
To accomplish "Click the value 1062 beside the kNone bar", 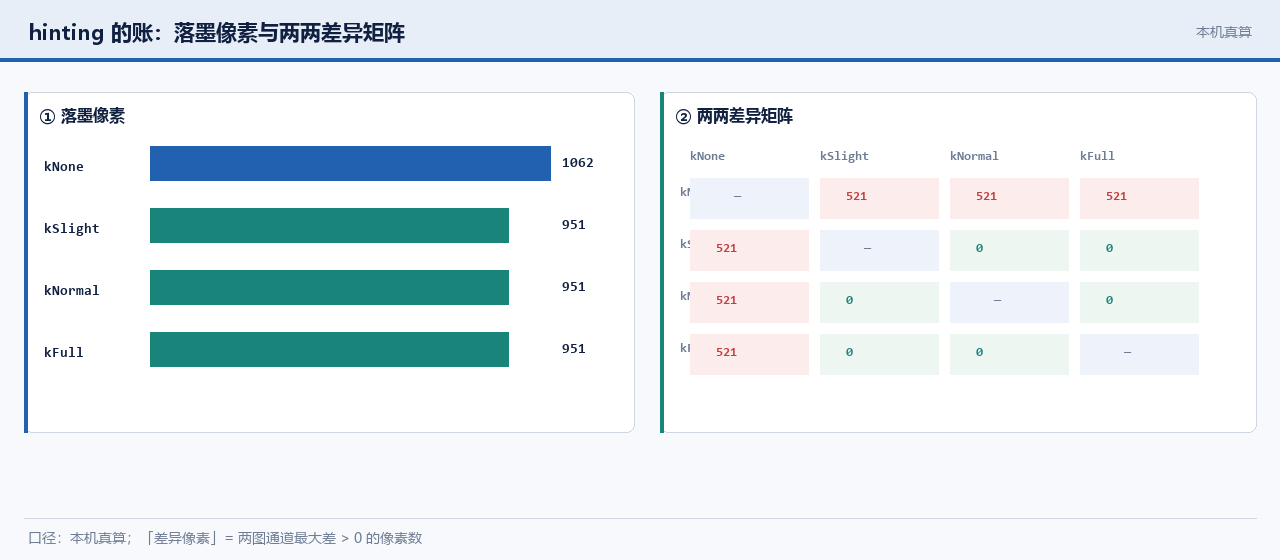I will point(578,162).
